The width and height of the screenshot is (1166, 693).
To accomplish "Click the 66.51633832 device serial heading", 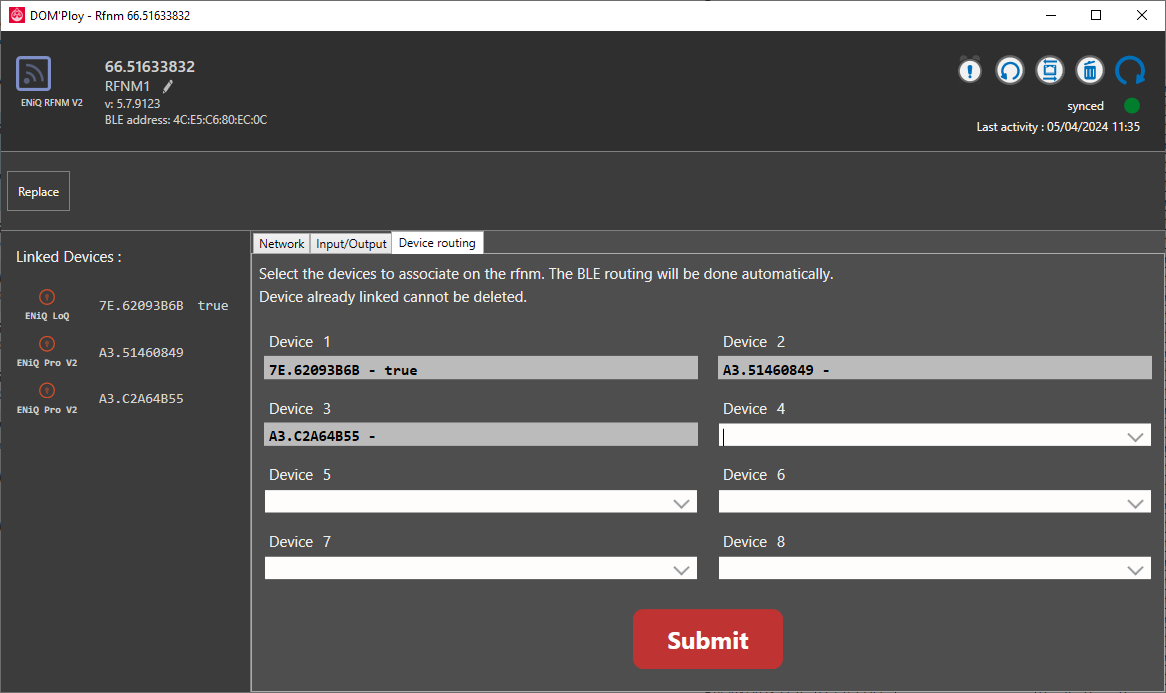I will (x=149, y=66).
